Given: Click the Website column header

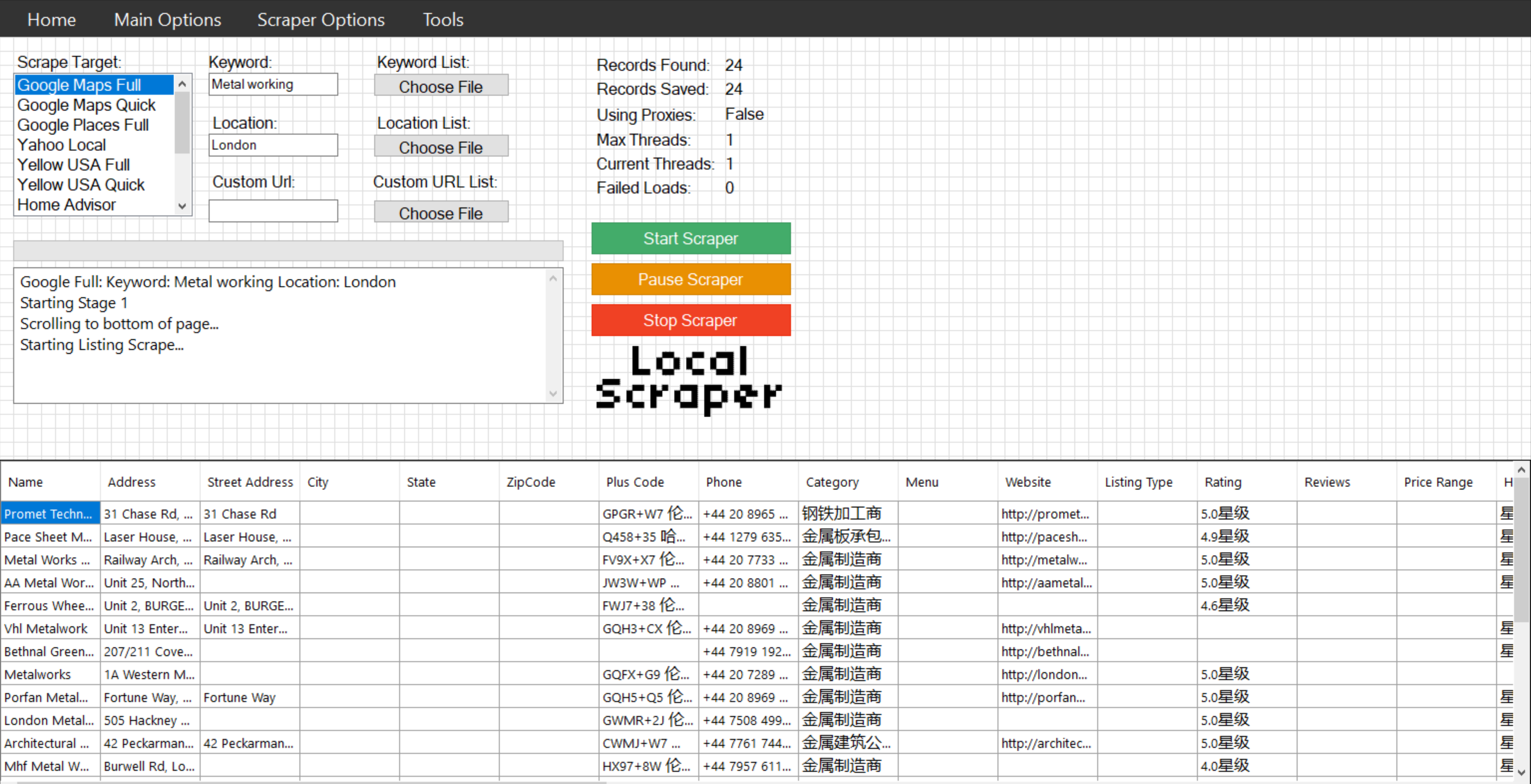Looking at the screenshot, I should (x=1048, y=482).
